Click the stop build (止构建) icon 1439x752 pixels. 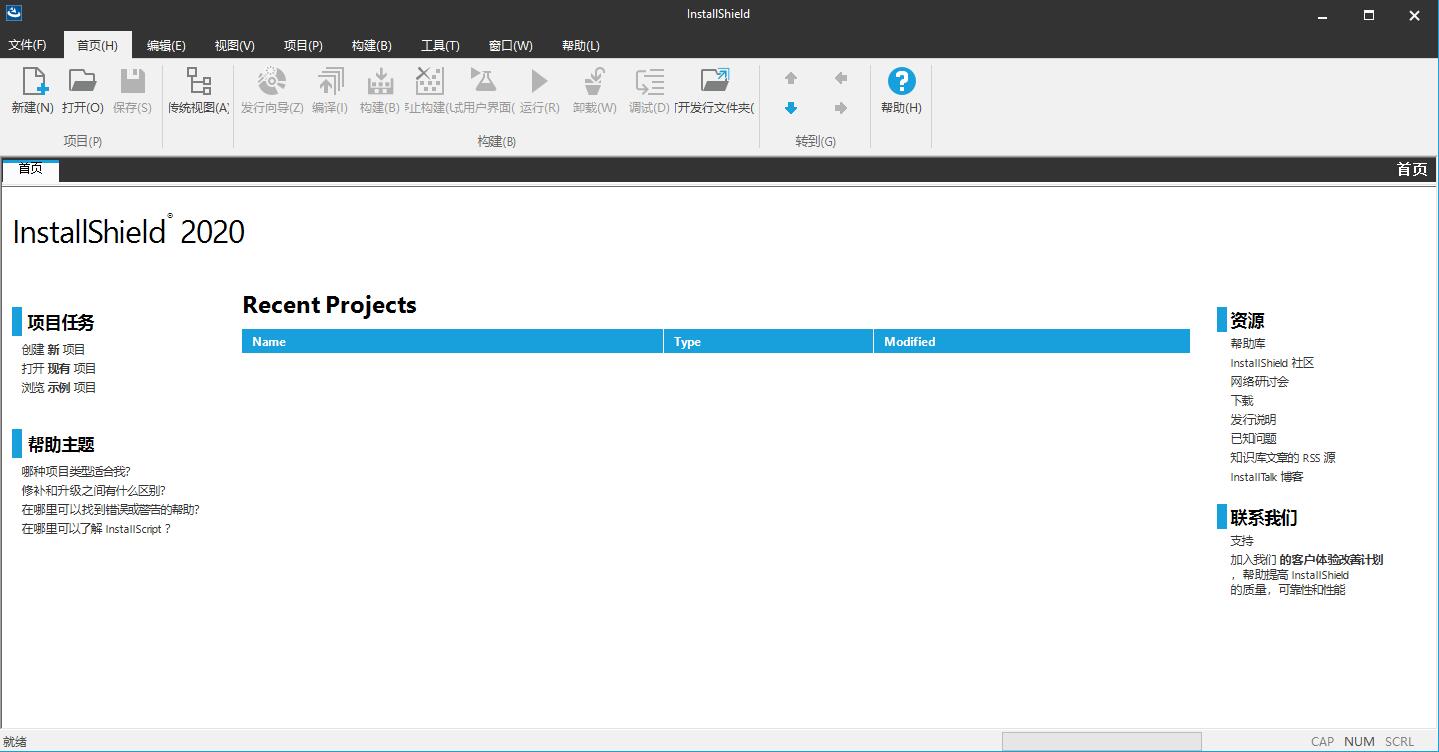(429, 81)
